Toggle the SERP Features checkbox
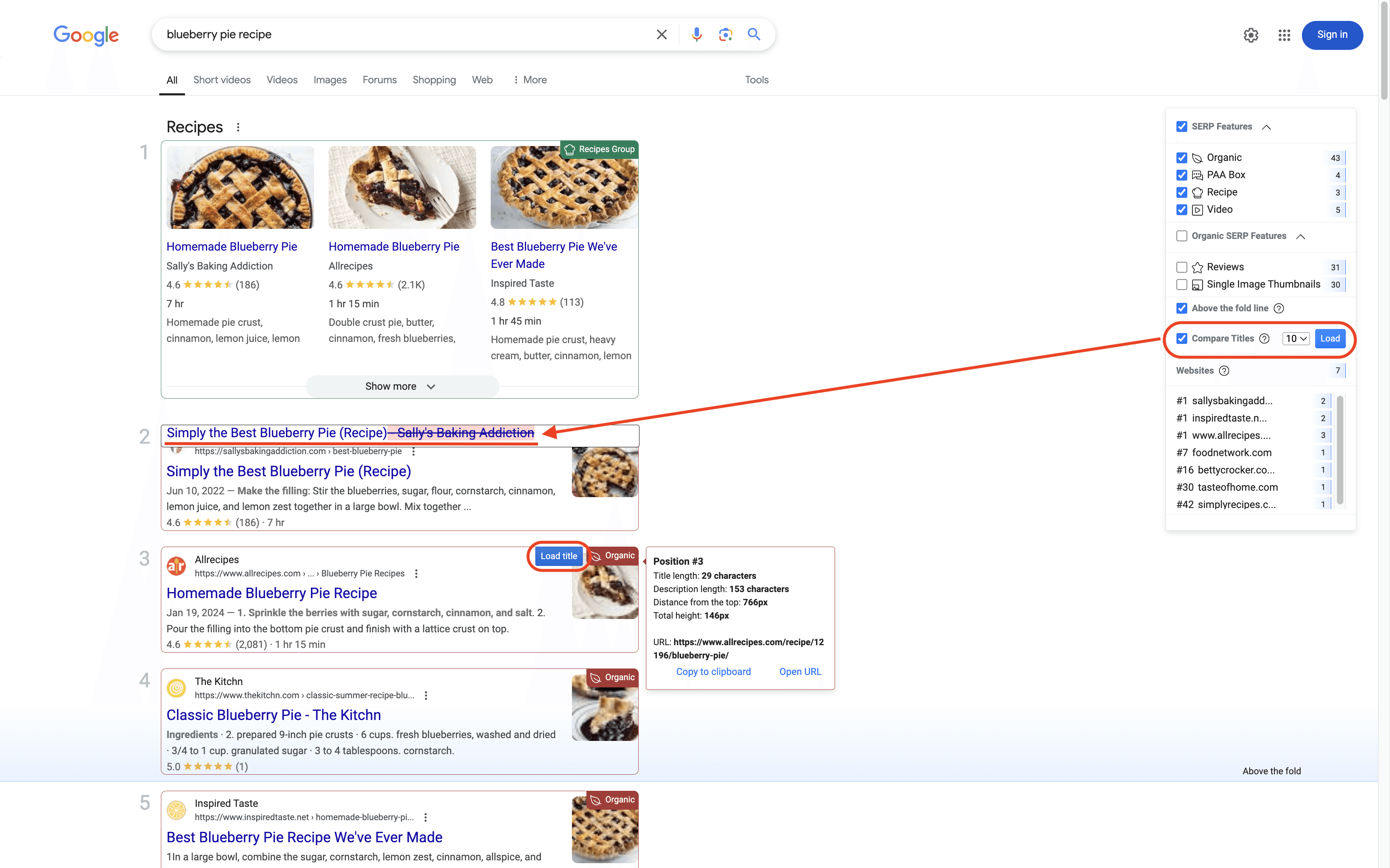Viewport: 1390px width, 868px height. [x=1182, y=126]
